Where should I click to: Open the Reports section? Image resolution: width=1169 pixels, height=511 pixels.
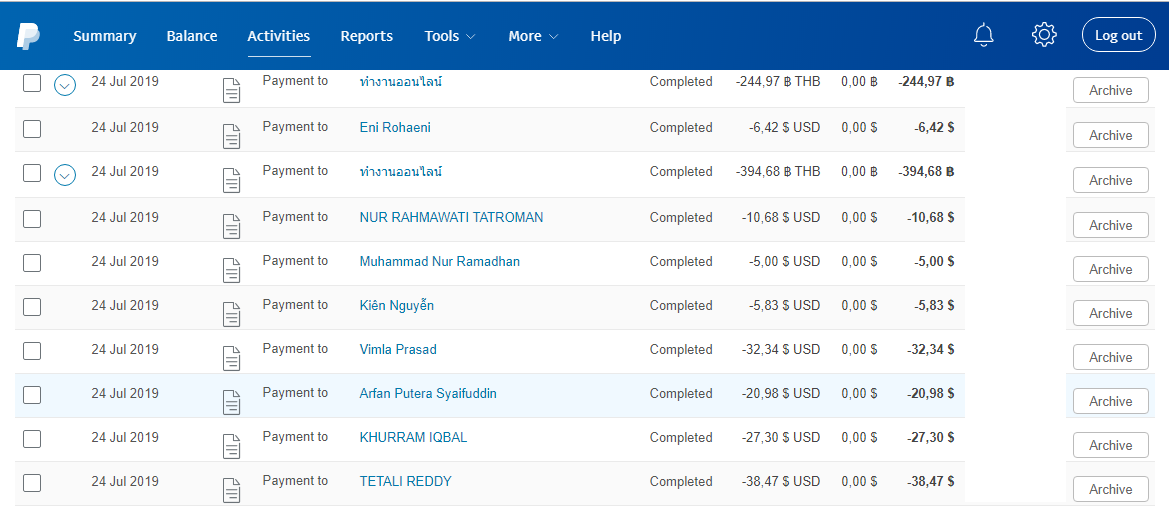367,36
